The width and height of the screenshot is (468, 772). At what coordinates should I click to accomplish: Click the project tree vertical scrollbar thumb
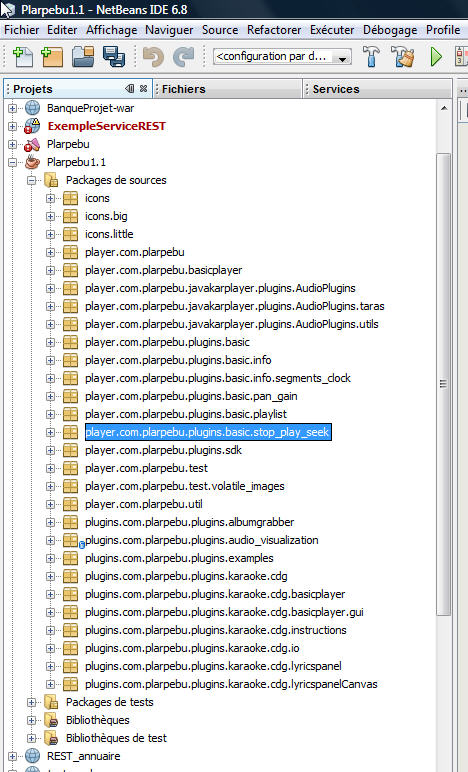point(443,384)
